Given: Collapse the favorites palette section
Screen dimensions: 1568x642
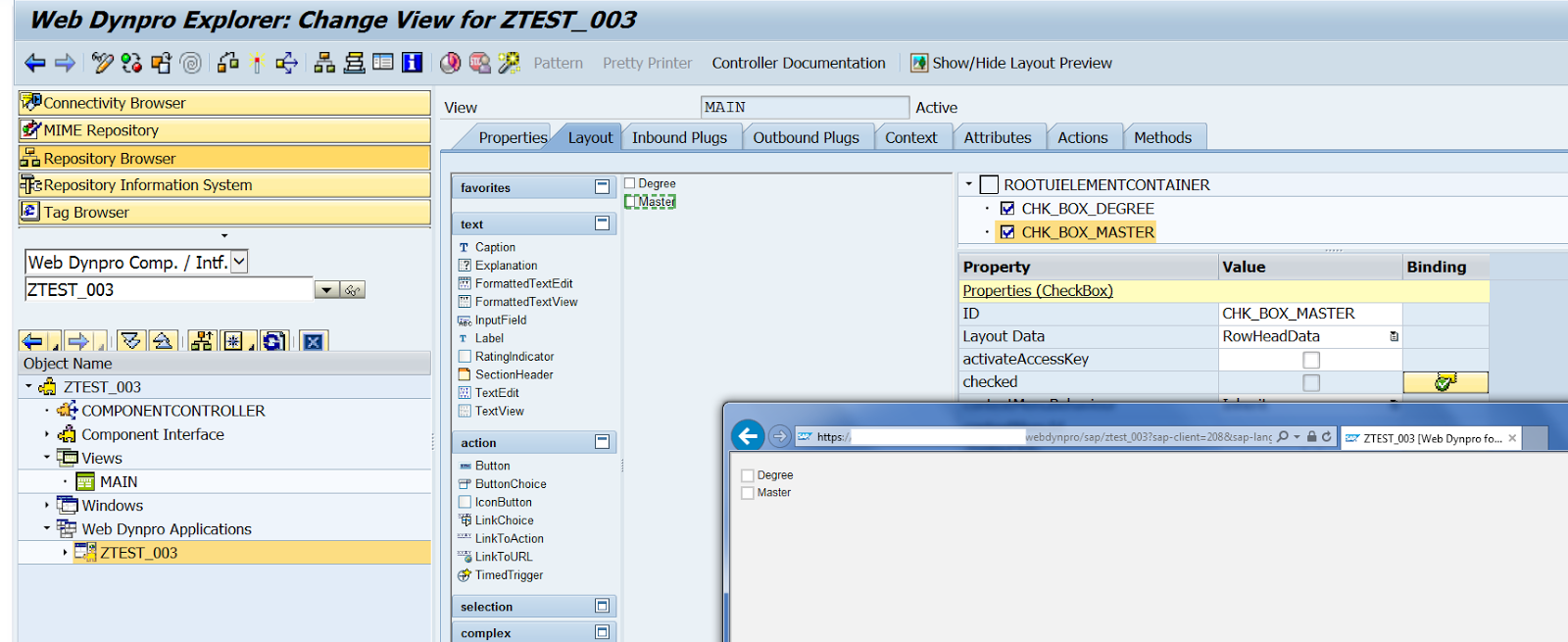Looking at the screenshot, I should pyautogui.click(x=603, y=187).
